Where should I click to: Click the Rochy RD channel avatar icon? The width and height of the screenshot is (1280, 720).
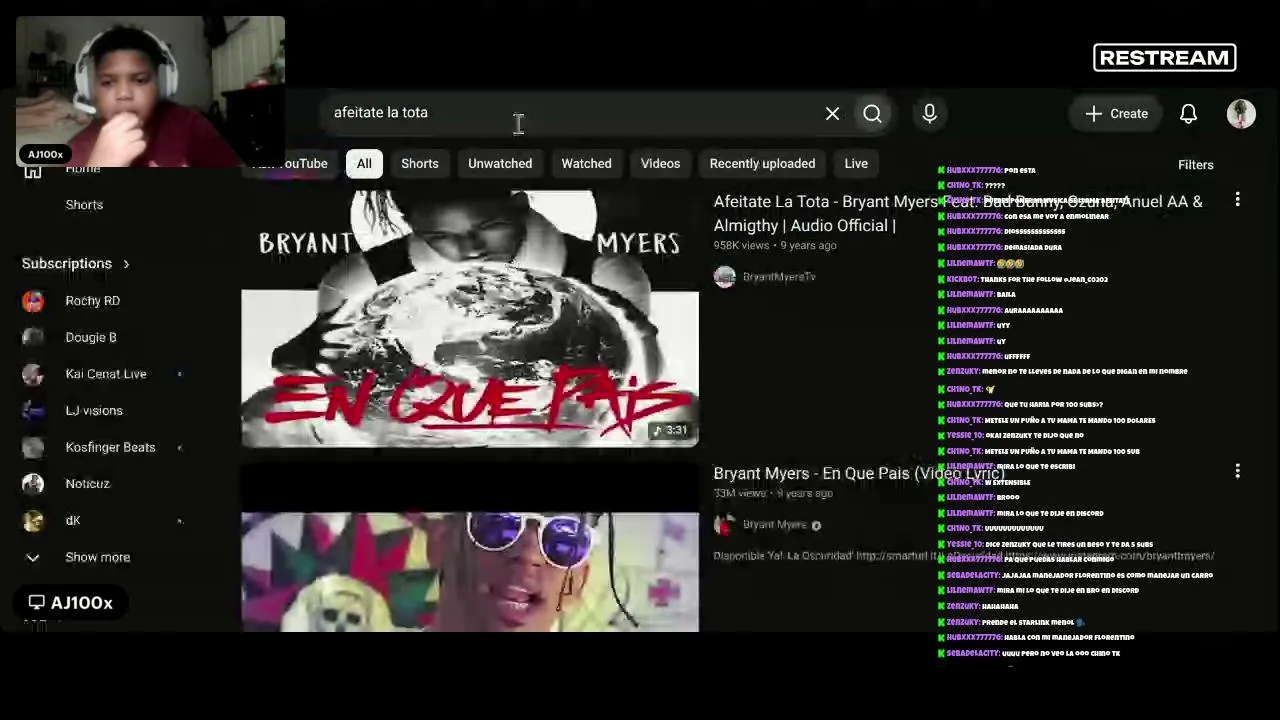(33, 301)
